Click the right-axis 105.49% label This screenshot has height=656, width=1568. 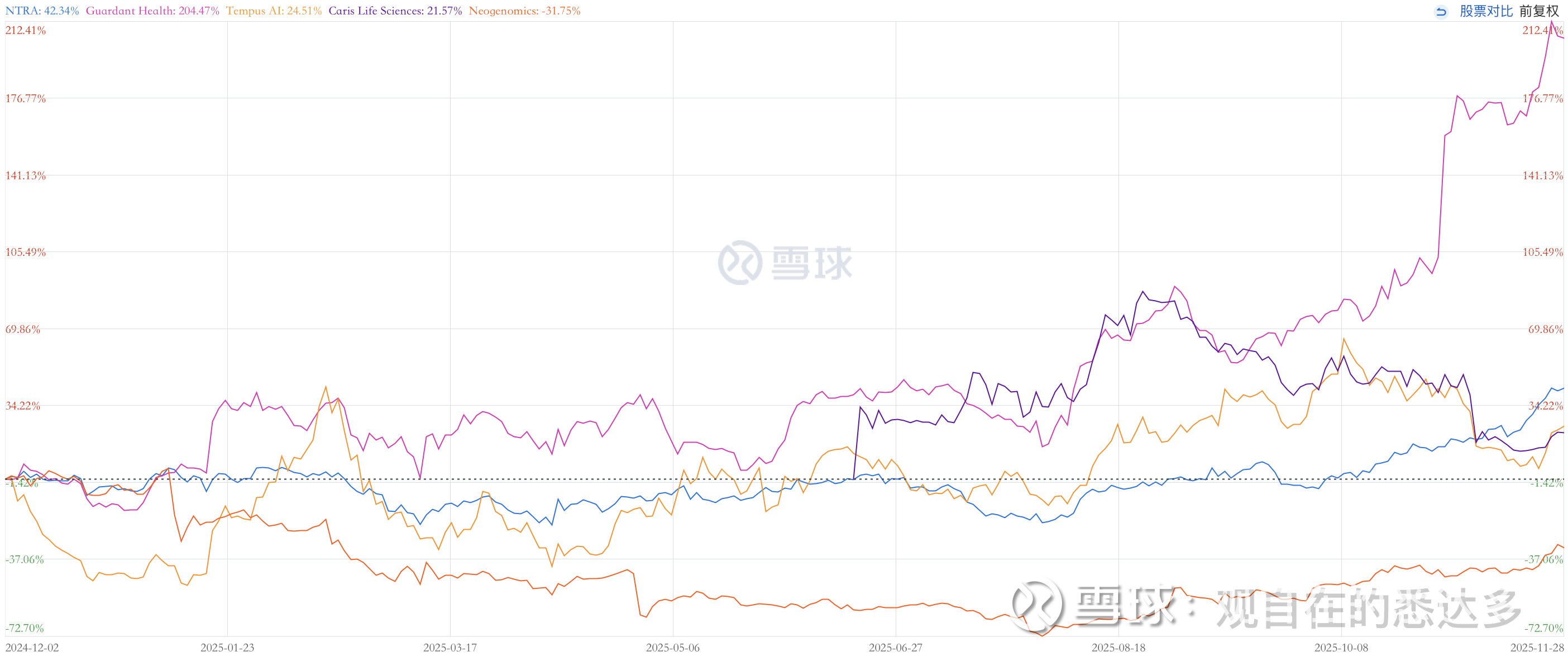click(1542, 252)
